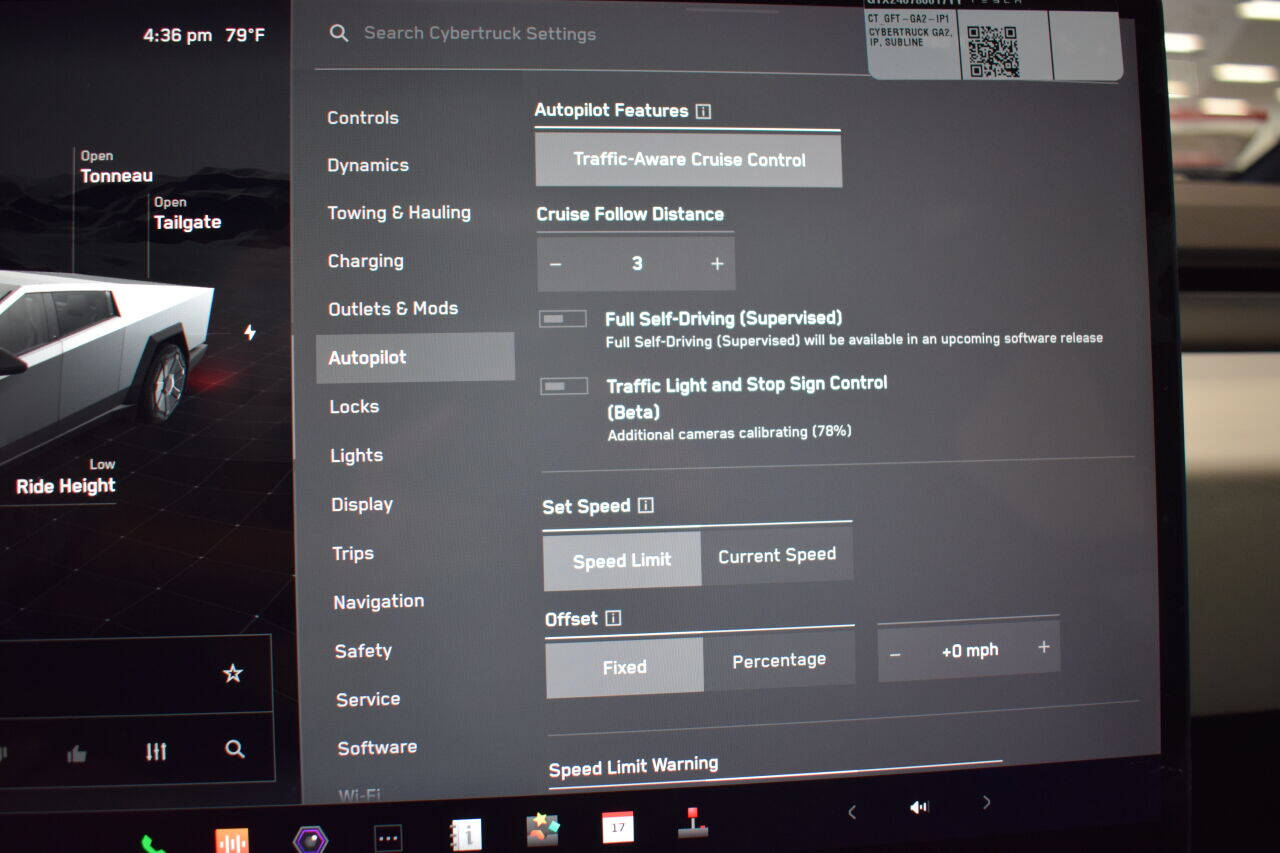Go to Safety settings
Viewport: 1280px width, 853px height.
[x=363, y=651]
